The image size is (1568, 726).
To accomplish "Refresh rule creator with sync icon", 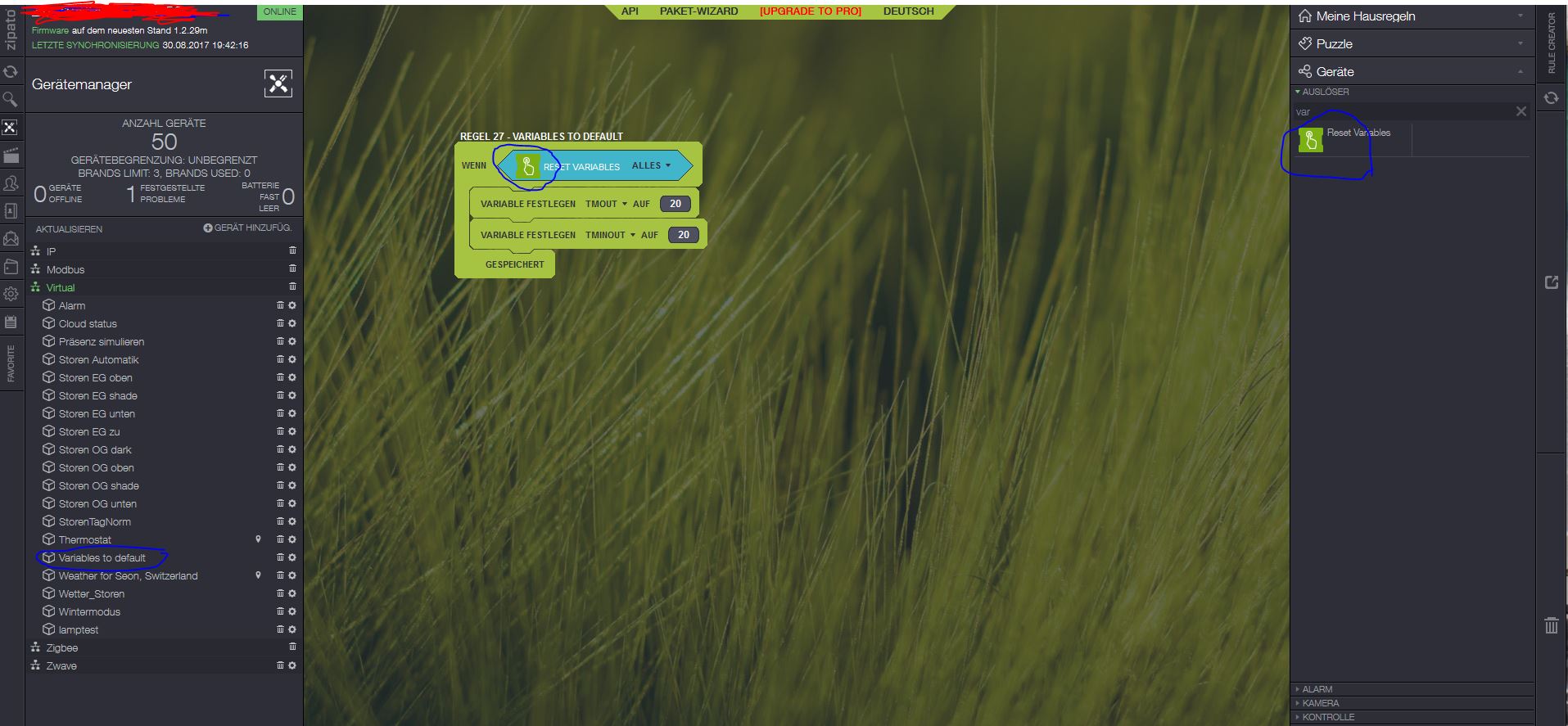I will [1551, 98].
